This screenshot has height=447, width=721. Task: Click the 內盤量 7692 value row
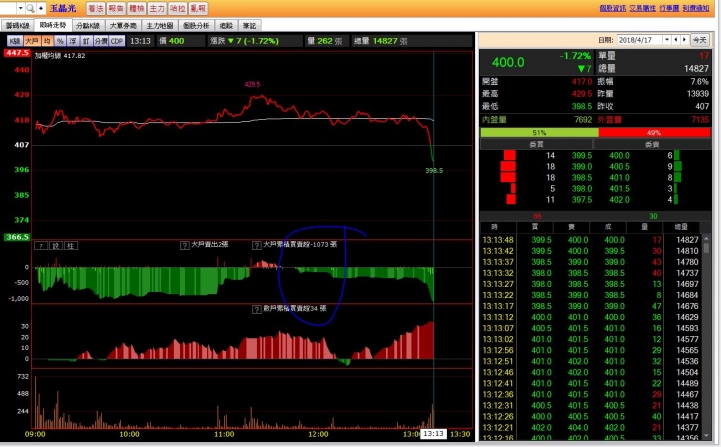coord(537,120)
